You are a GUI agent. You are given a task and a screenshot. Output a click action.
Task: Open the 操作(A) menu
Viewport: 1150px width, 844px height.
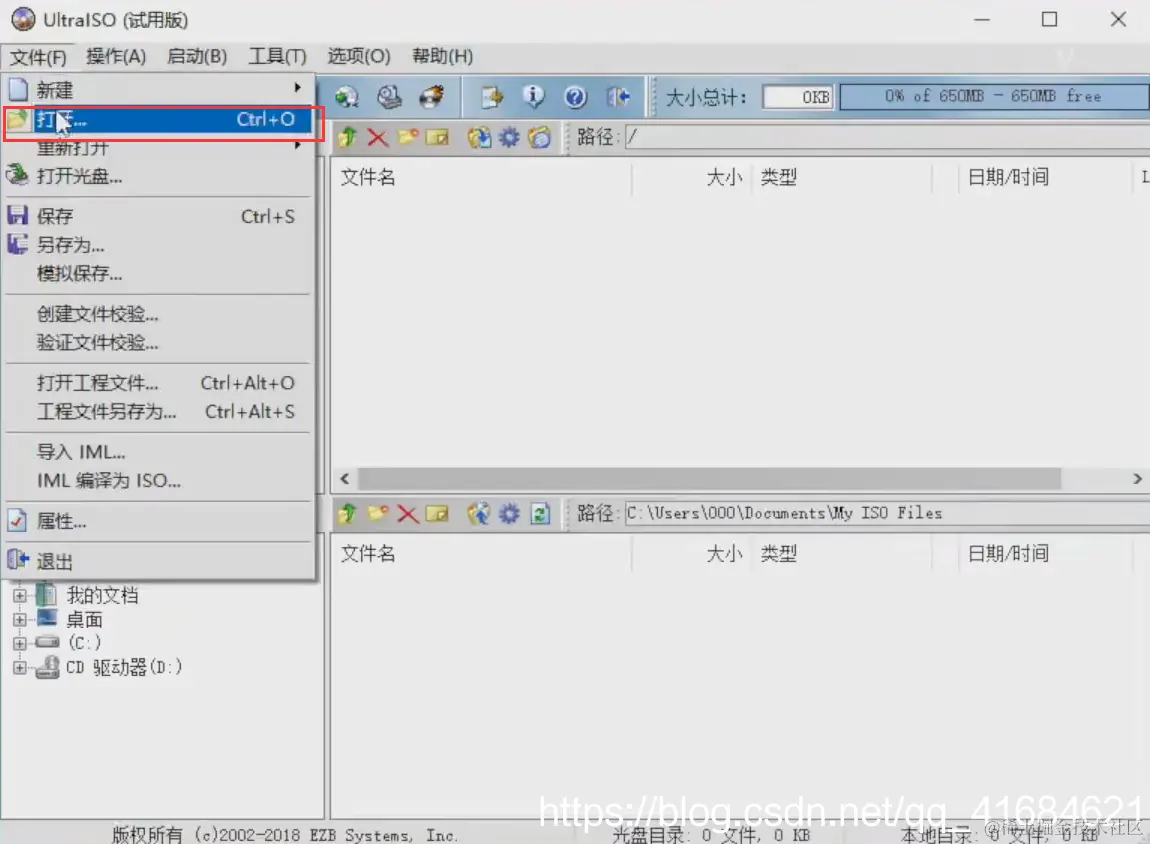pos(116,56)
